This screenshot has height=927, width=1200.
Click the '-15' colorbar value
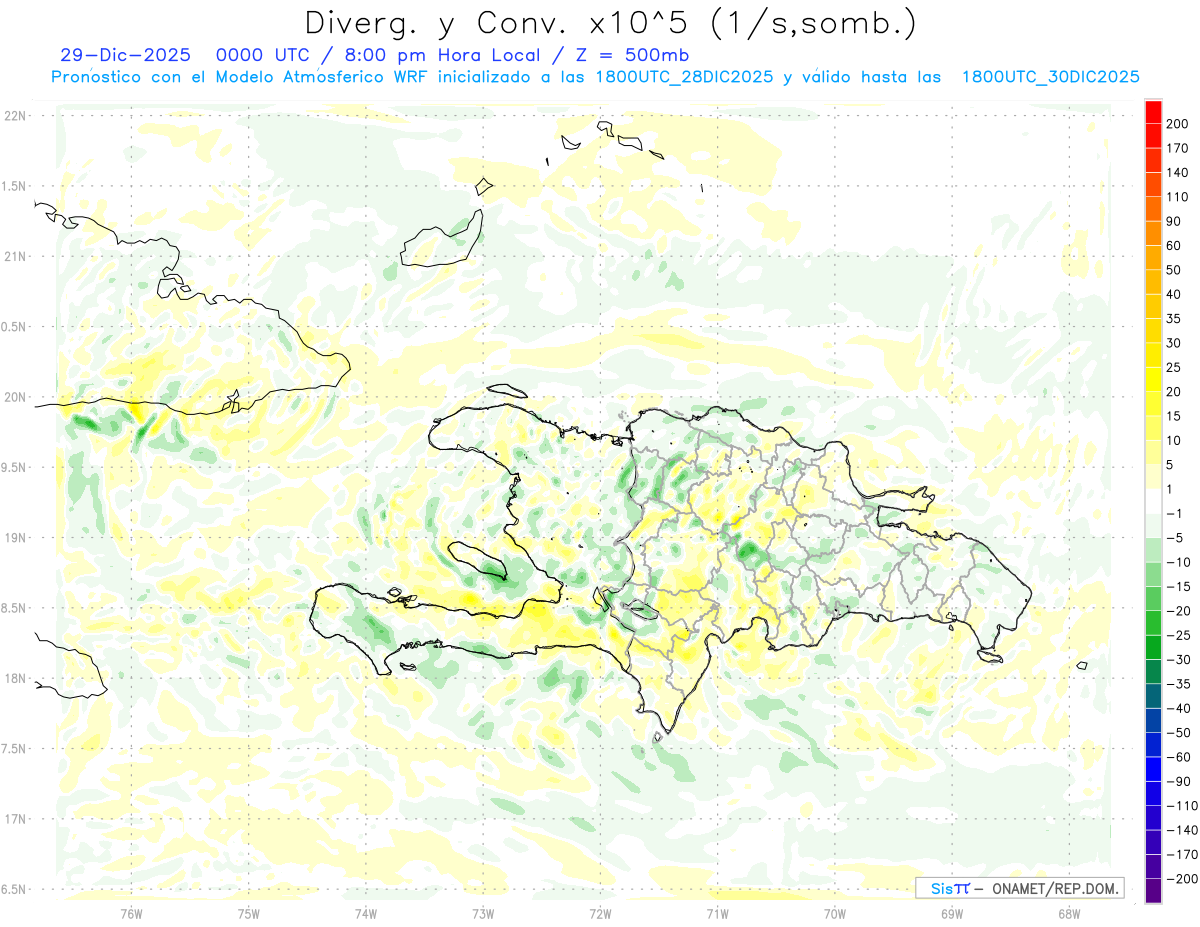[1178, 586]
